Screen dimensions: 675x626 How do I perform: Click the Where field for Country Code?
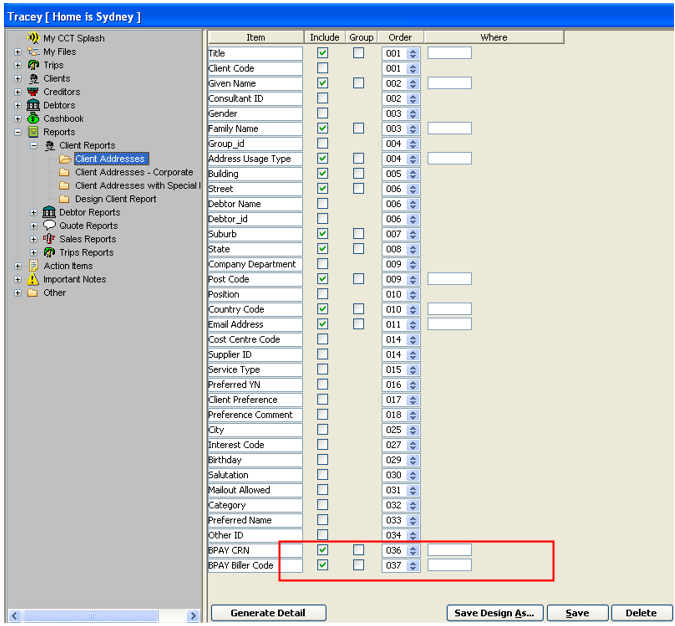[x=449, y=309]
